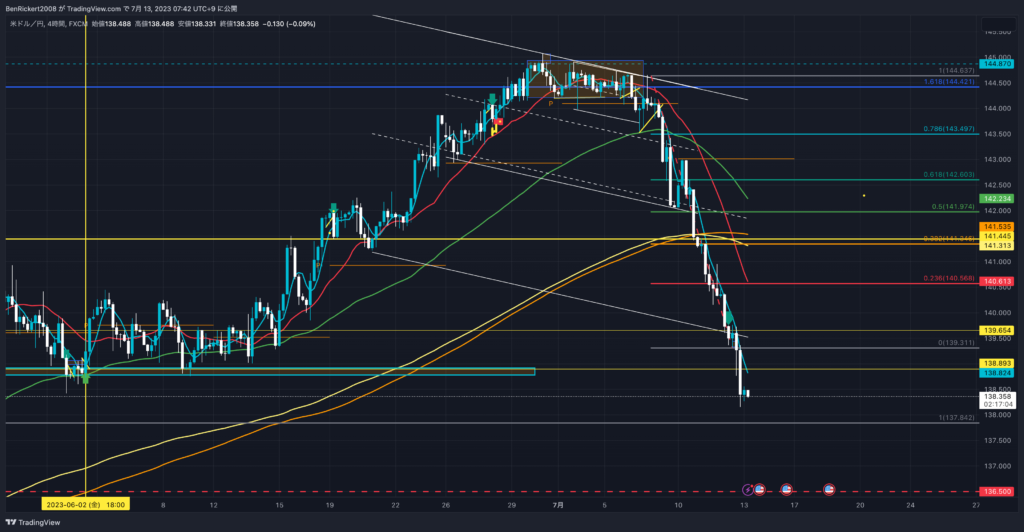
Task: Select the brown shaded rectangle near the chart top
Action: [586, 80]
